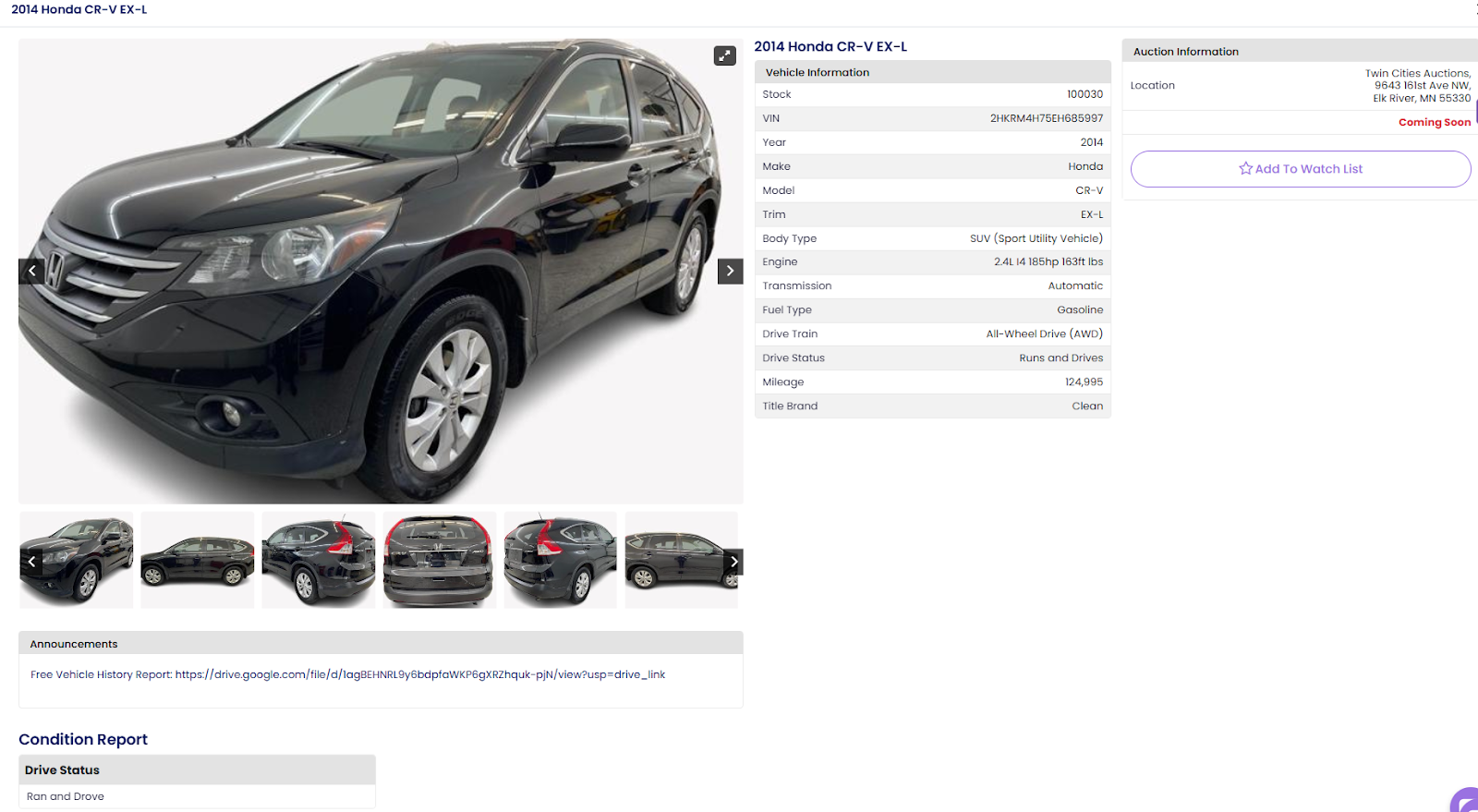Viewport: 1478px width, 812px height.
Task: Open the free vehicle history report link
Action: coord(420,675)
